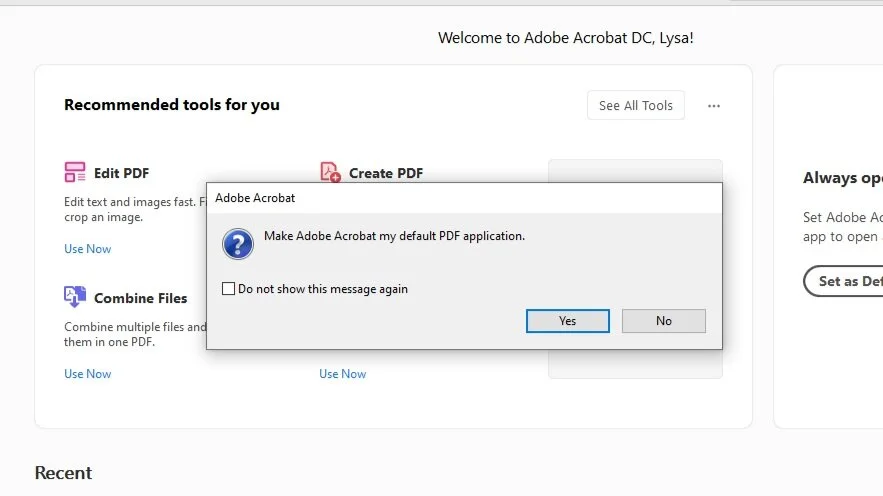Click Use Now under Edit PDF
Viewport: 883px width, 496px height.
[x=88, y=249]
